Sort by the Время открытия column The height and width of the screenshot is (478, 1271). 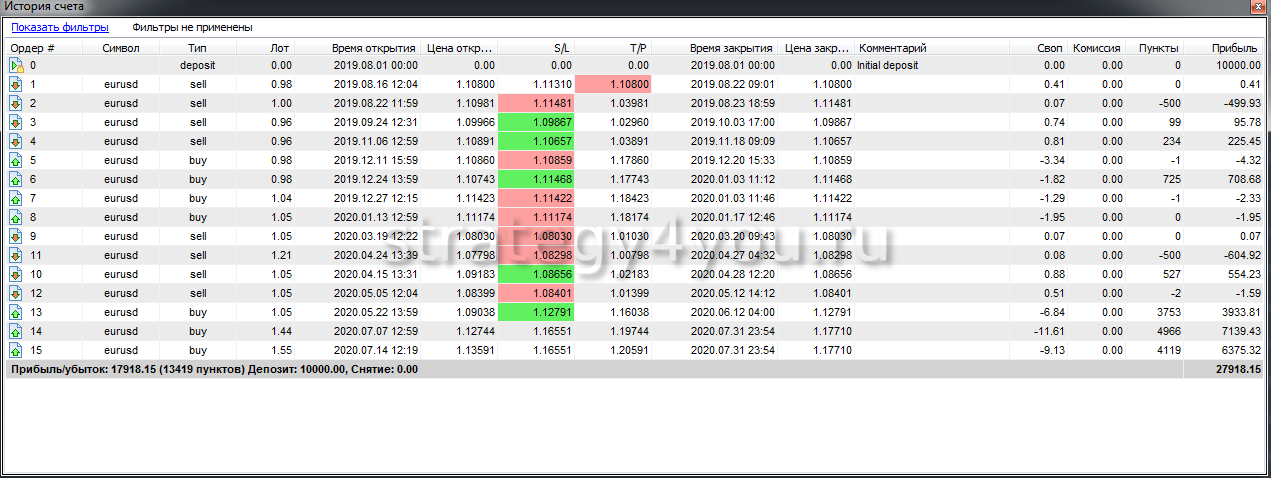pyautogui.click(x=374, y=47)
